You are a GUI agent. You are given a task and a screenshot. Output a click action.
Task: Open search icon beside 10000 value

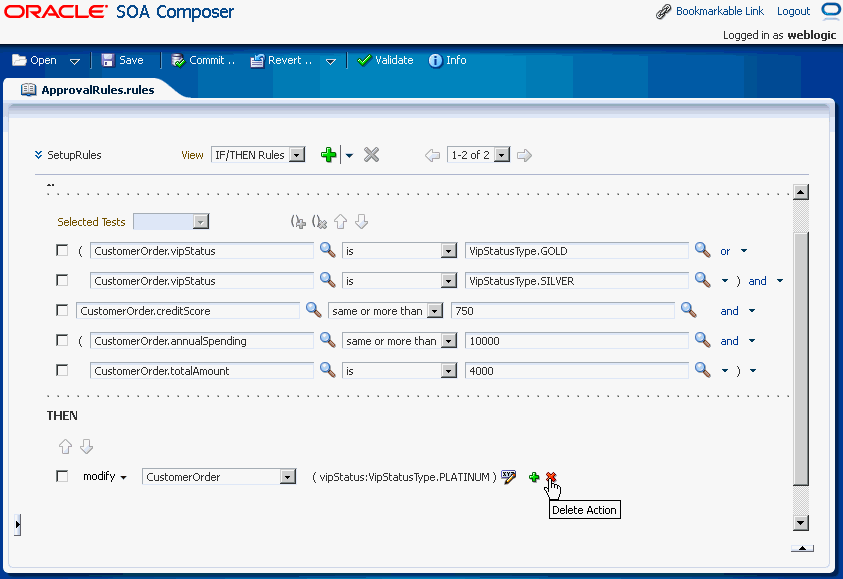[x=703, y=340]
